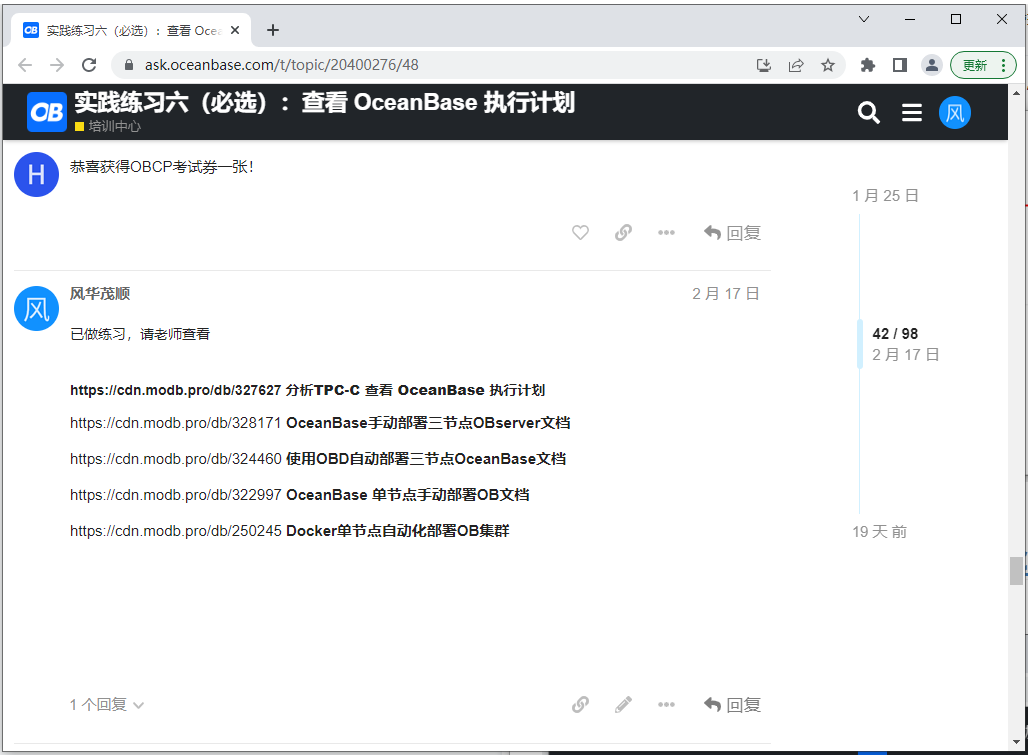The image size is (1028, 755).
Task: Click scrollbar down arrow
Action: click(1016, 742)
